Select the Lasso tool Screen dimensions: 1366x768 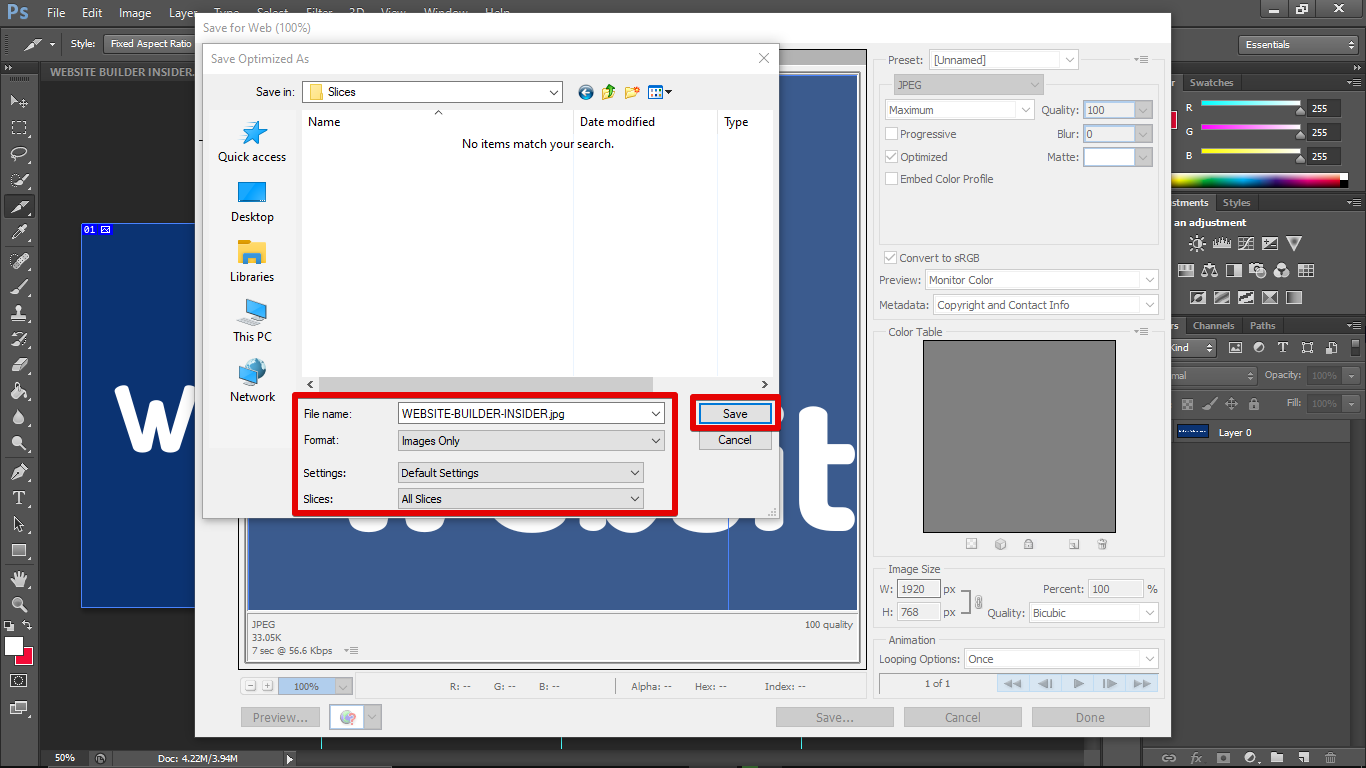click(19, 154)
